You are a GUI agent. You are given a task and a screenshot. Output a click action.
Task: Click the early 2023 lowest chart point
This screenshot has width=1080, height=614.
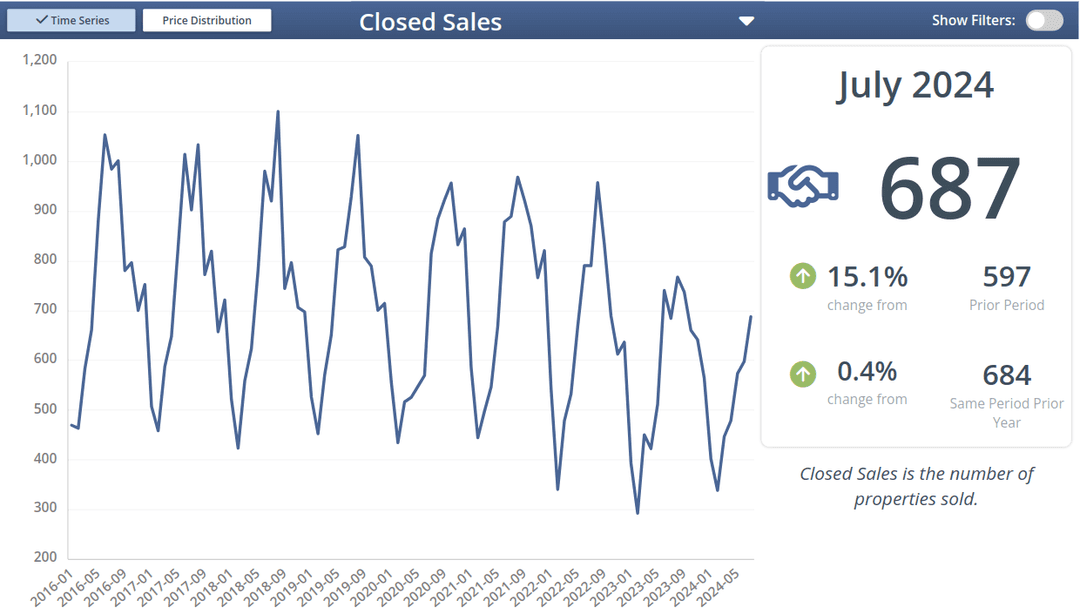pyautogui.click(x=638, y=513)
